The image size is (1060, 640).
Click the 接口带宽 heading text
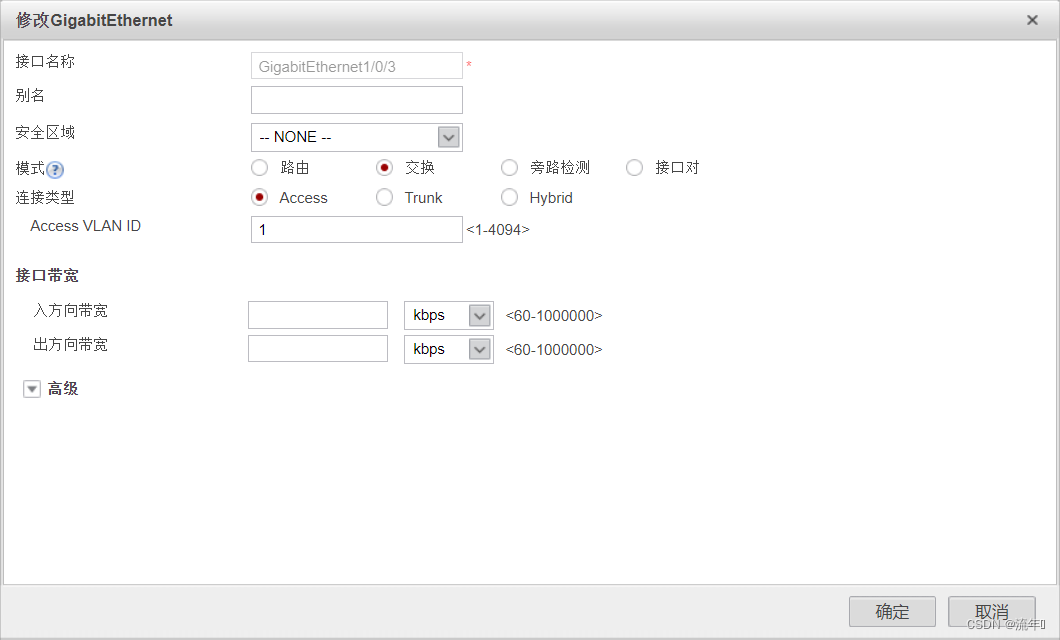[x=47, y=276]
